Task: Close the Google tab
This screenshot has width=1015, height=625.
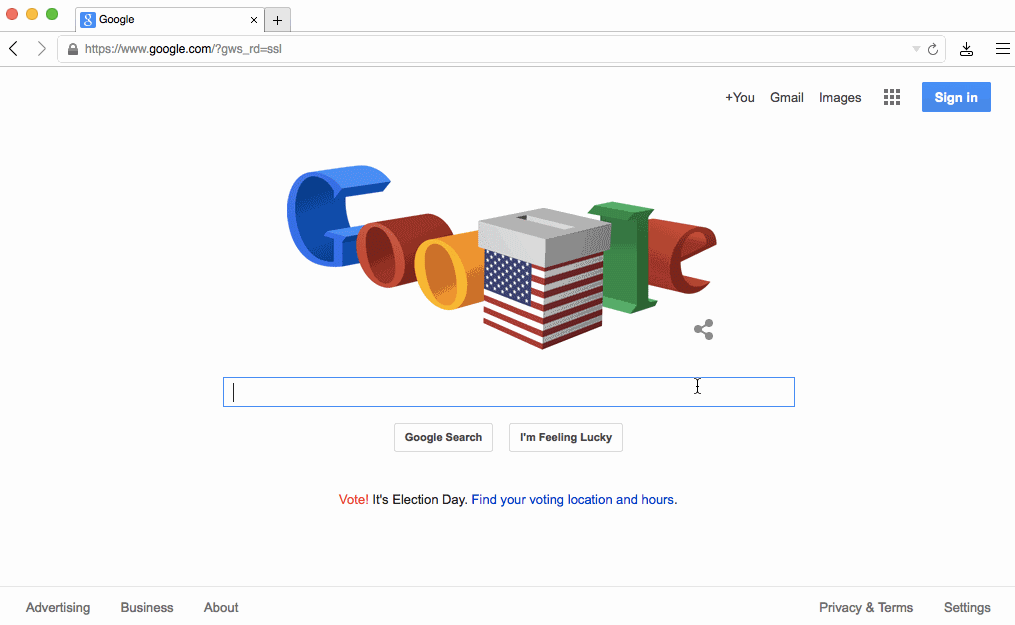Action: pyautogui.click(x=254, y=19)
